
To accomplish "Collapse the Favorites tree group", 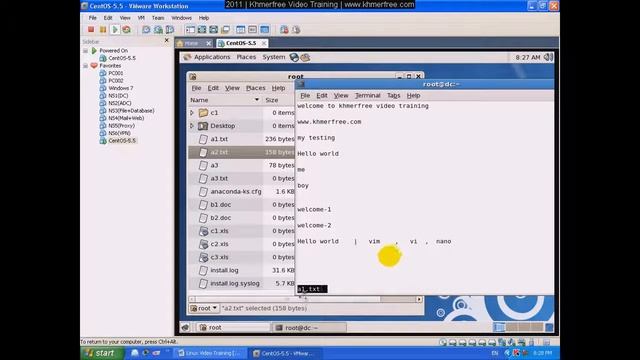I will point(85,66).
